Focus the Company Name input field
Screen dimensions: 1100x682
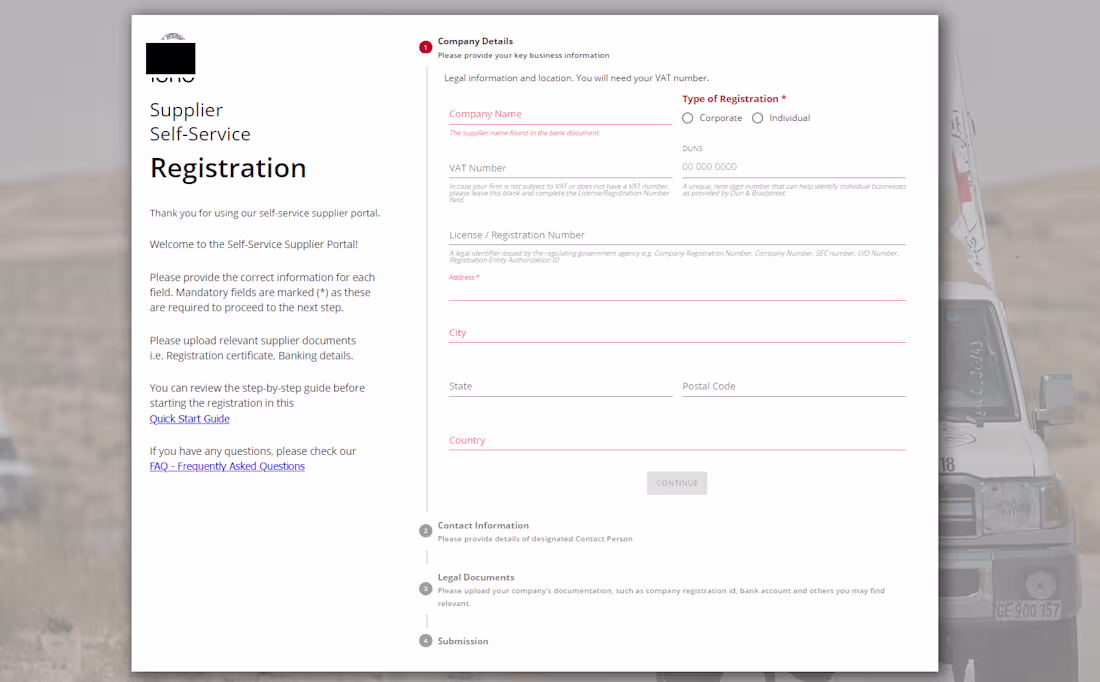tap(560, 113)
